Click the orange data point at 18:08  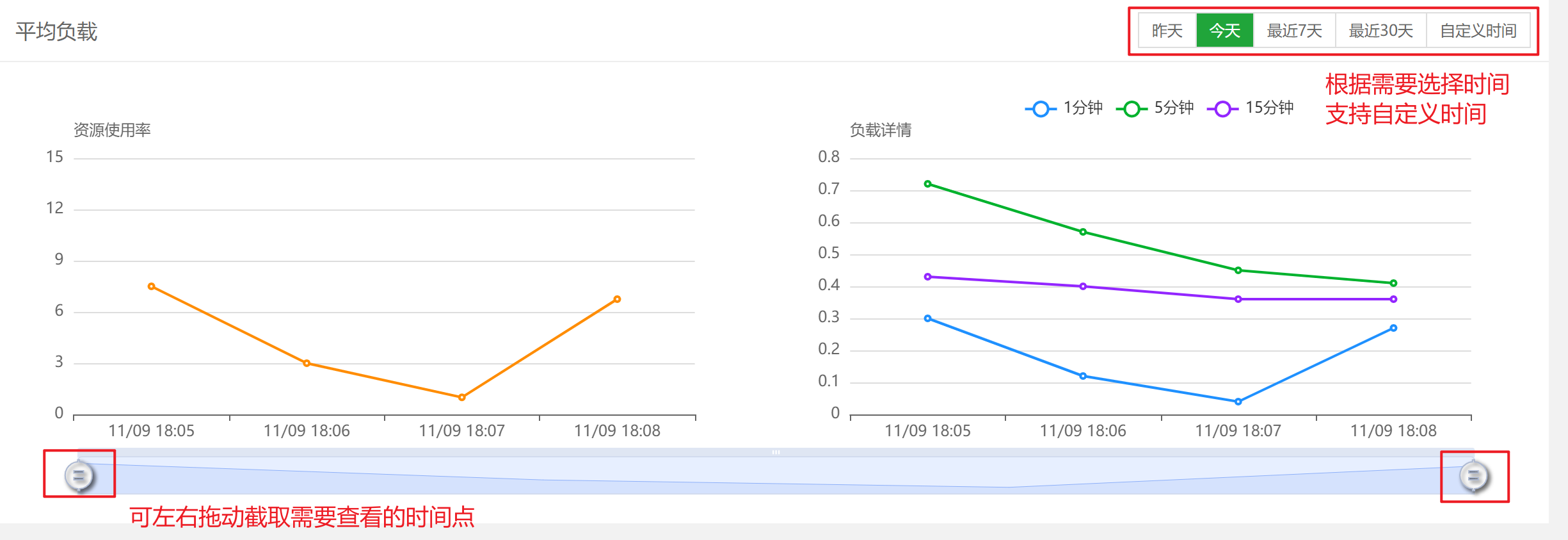617,299
